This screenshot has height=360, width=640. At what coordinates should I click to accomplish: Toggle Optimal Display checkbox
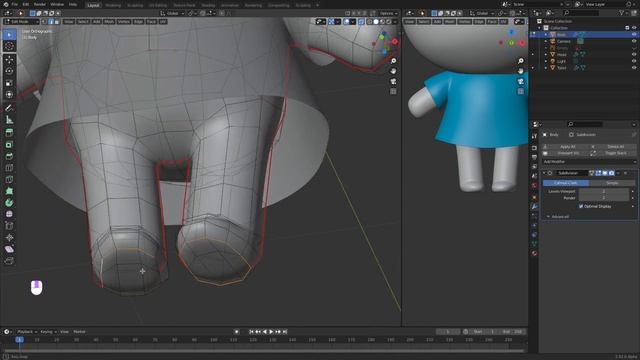pyautogui.click(x=581, y=207)
